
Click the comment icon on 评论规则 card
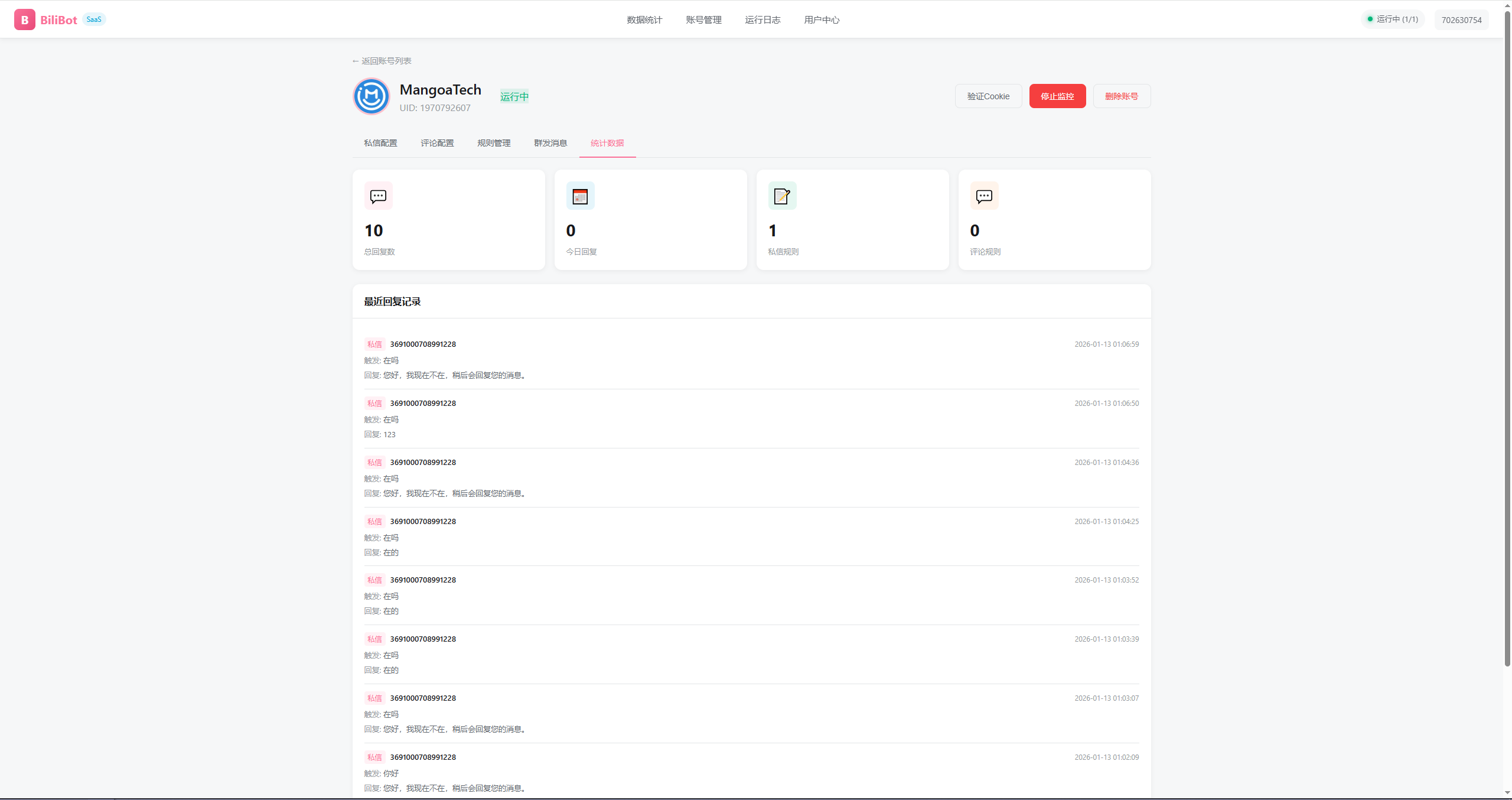(x=983, y=196)
